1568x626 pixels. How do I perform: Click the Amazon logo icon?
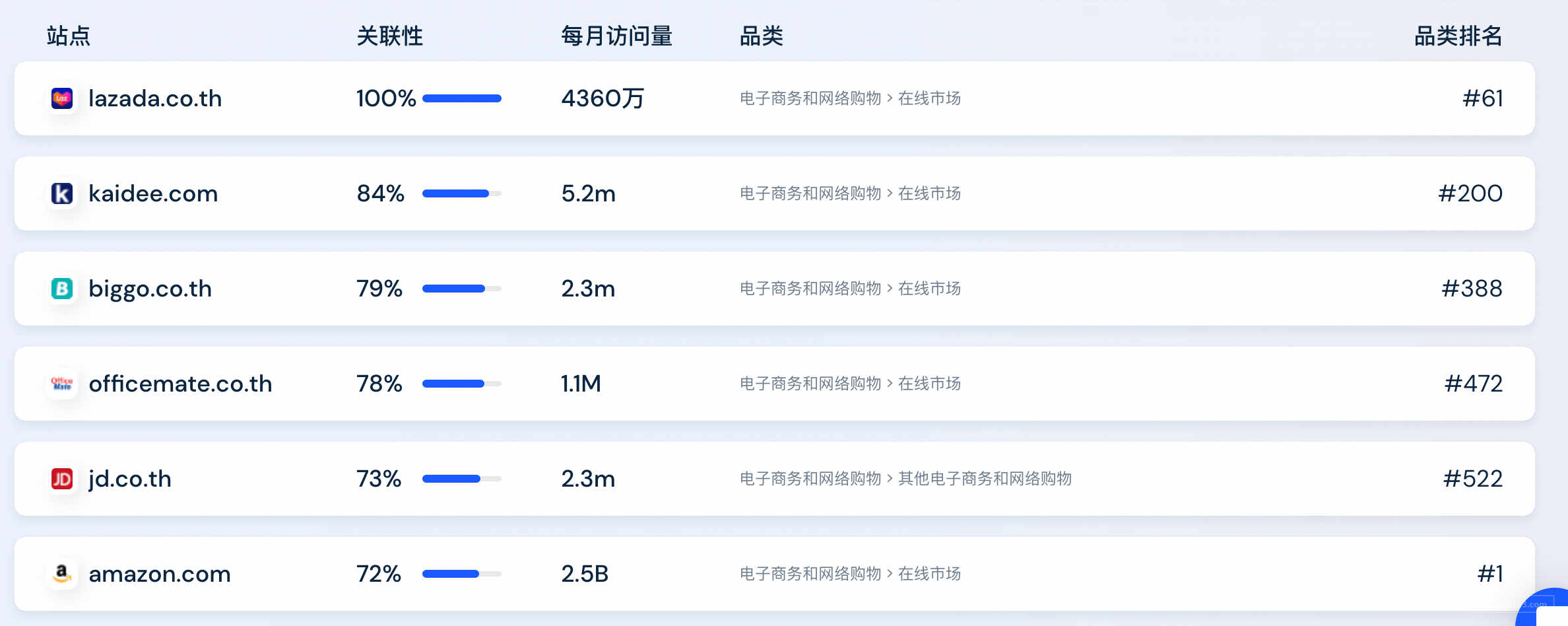pyautogui.click(x=62, y=574)
